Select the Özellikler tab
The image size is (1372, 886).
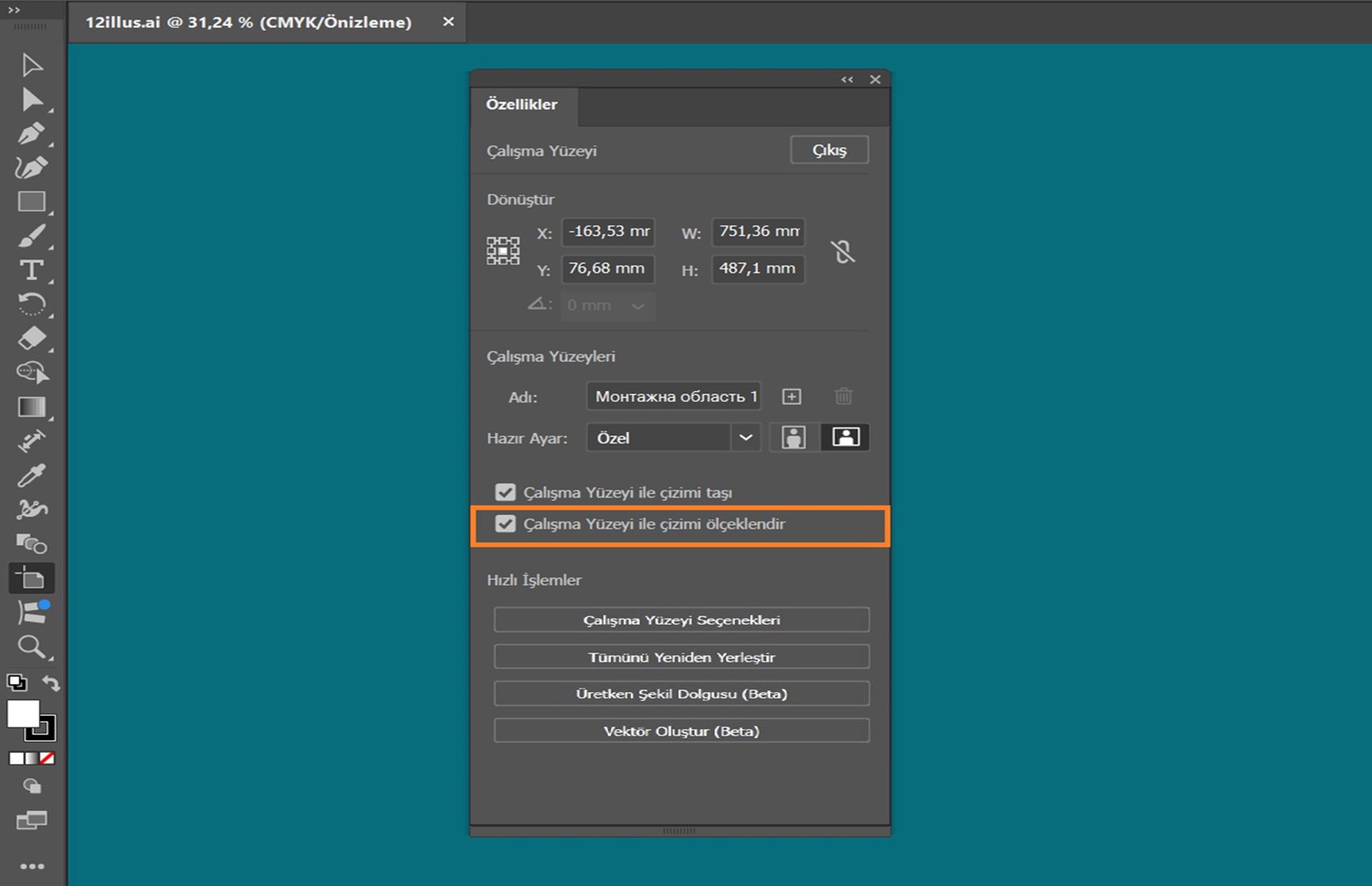(x=522, y=104)
